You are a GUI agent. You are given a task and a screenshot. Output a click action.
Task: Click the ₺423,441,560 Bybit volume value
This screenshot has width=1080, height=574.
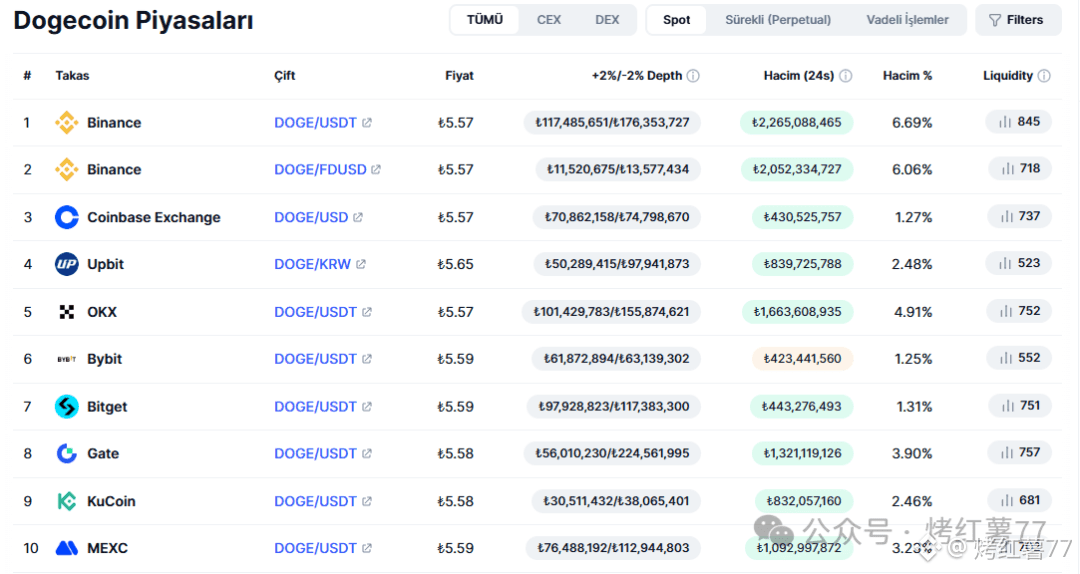[802, 359]
